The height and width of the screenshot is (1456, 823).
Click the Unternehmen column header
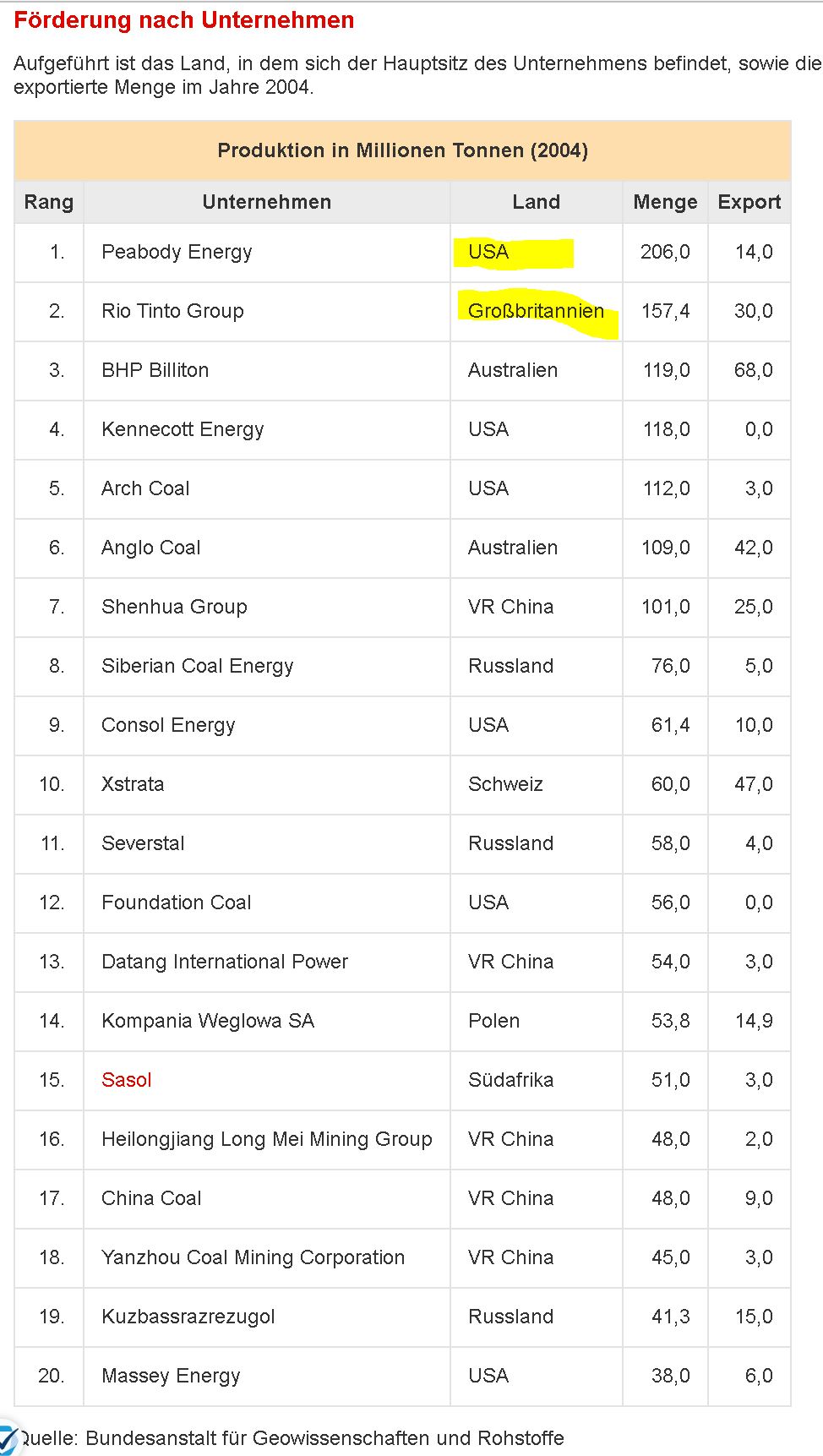tap(267, 202)
